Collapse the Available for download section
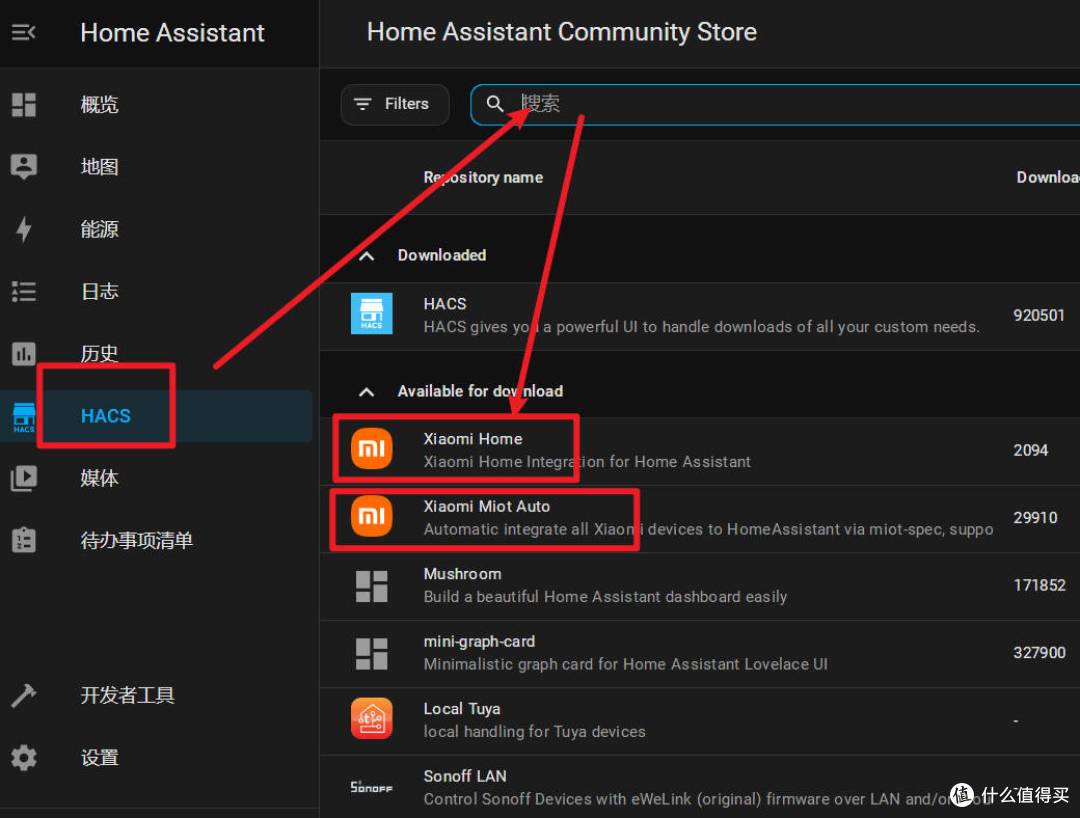1080x818 pixels. [367, 392]
